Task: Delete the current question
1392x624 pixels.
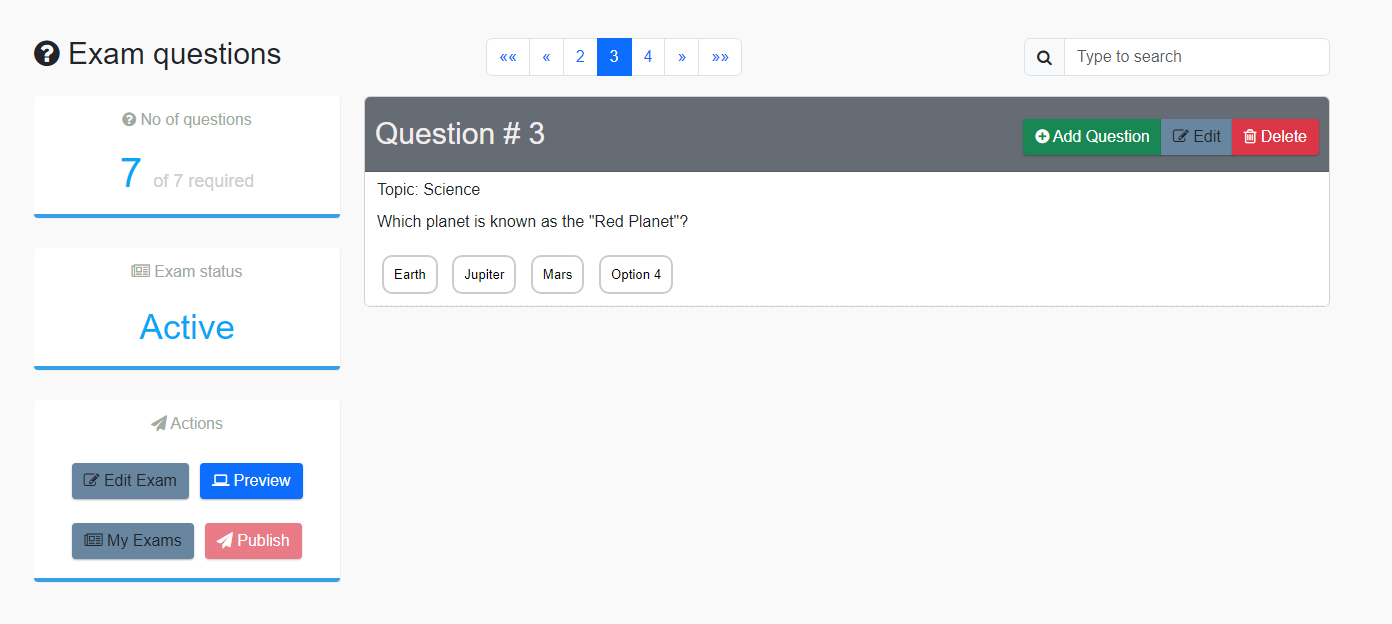Action: tap(1275, 137)
